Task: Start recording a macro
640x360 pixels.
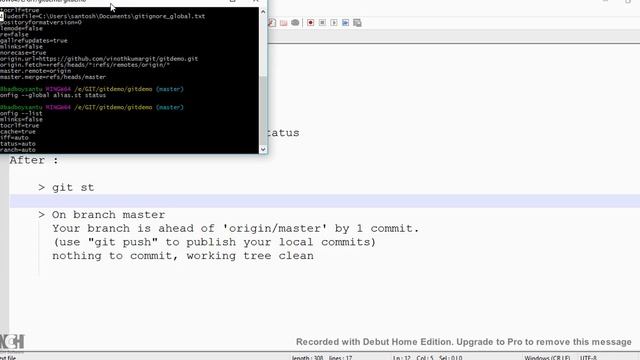Action: [x=311, y=23]
